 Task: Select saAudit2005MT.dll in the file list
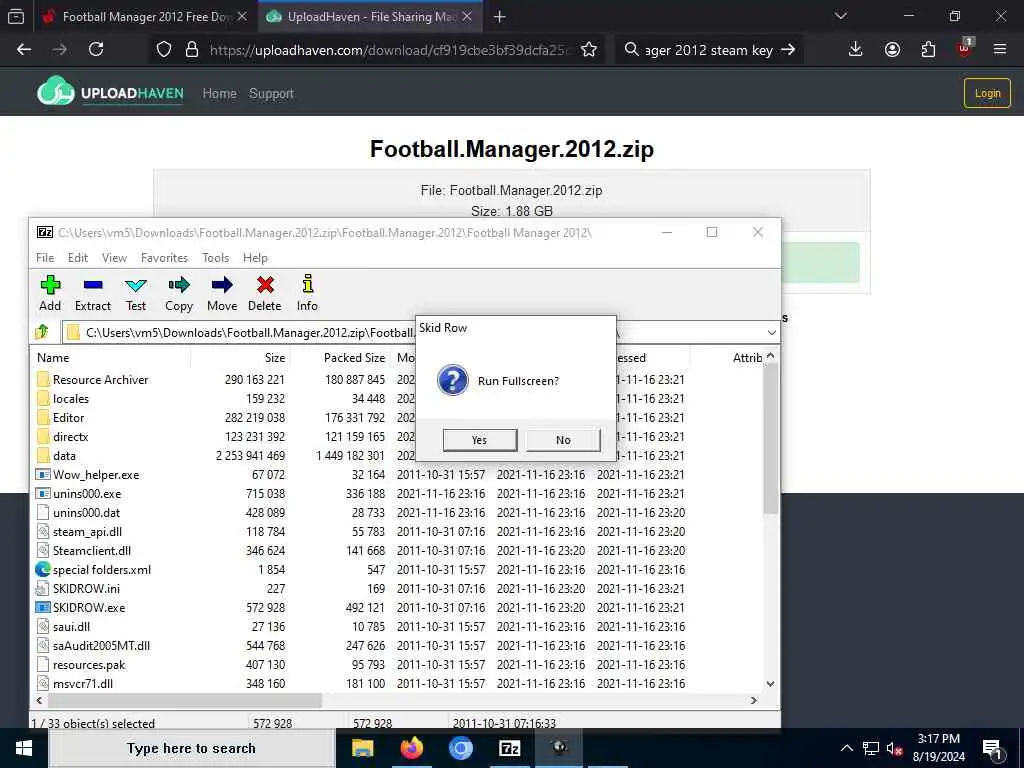(x=101, y=645)
